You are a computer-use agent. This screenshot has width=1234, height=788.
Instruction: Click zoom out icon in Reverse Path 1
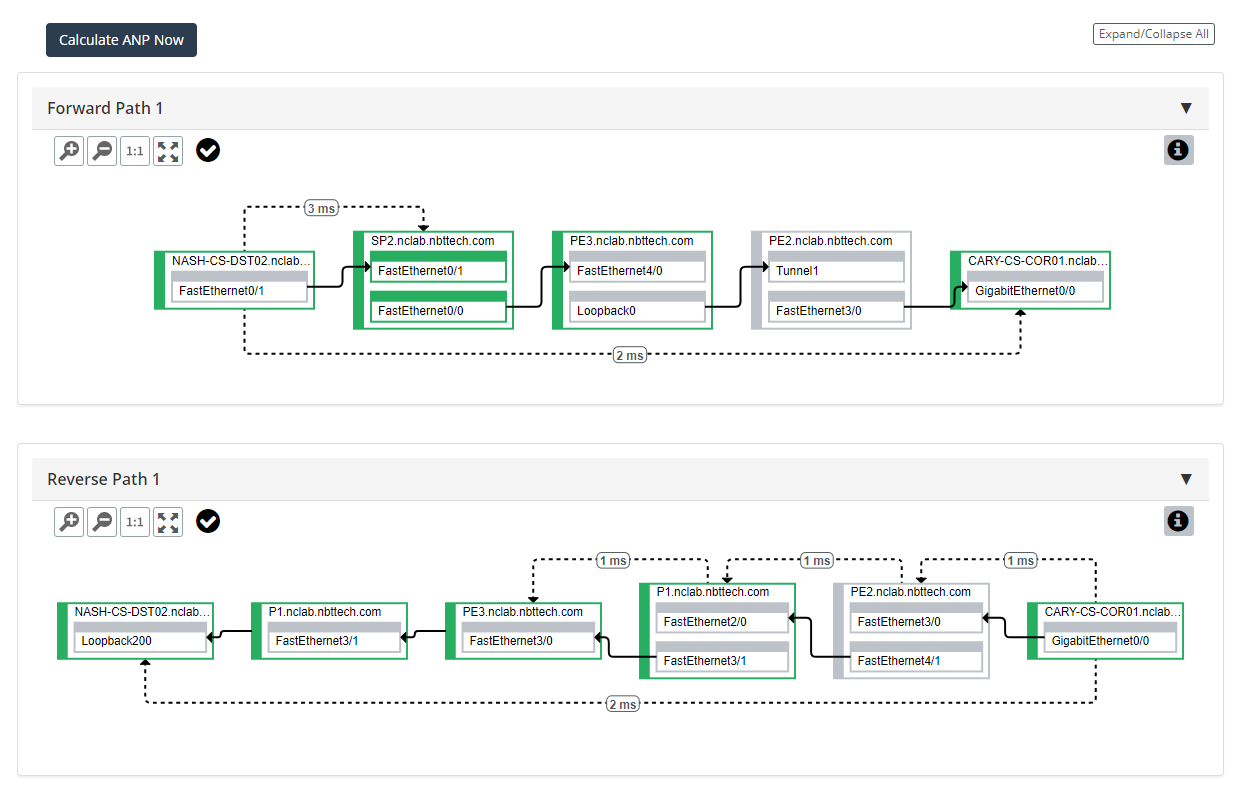[102, 522]
